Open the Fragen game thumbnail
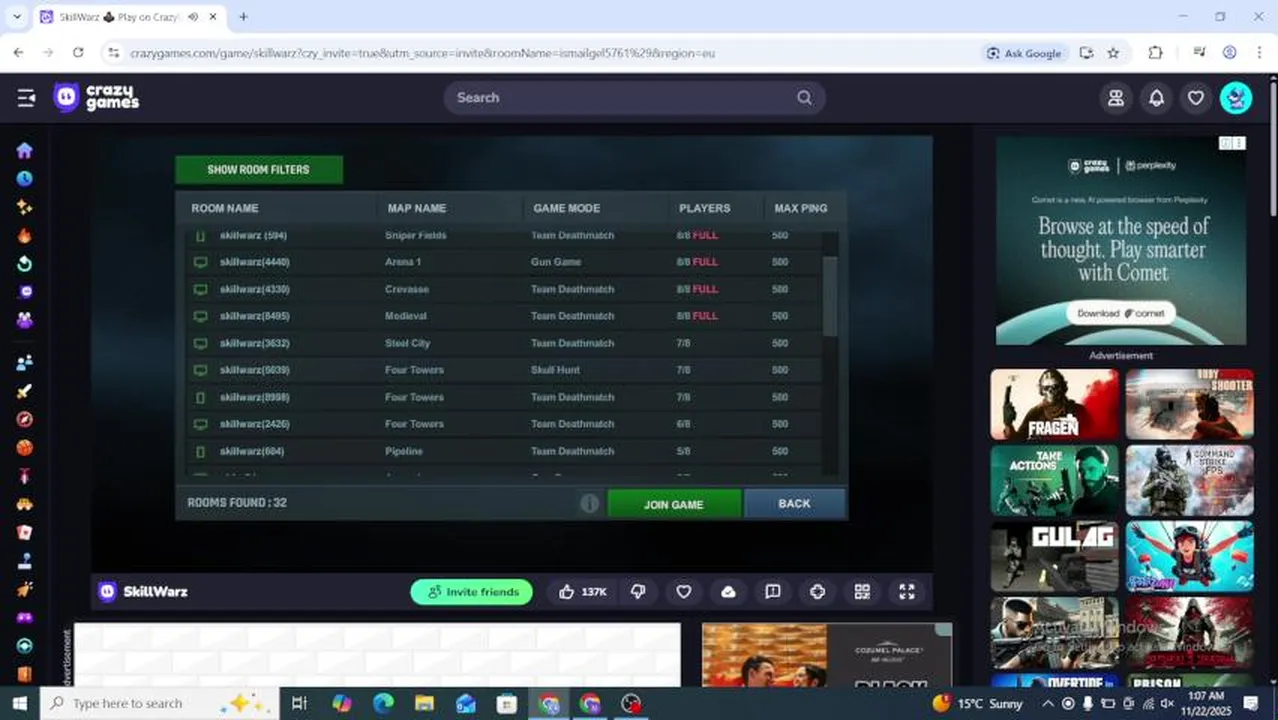The width and height of the screenshot is (1278, 720). coord(1055,404)
